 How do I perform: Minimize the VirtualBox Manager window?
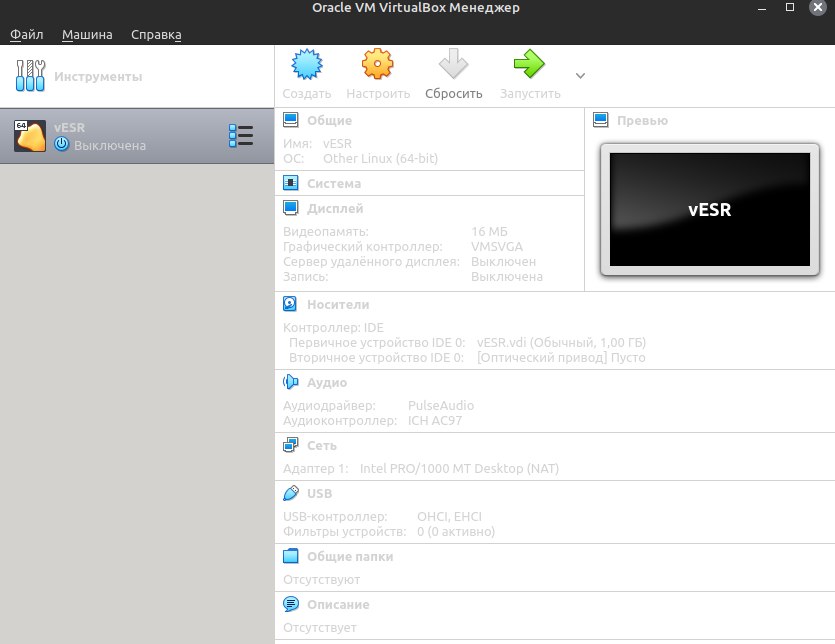point(762,9)
